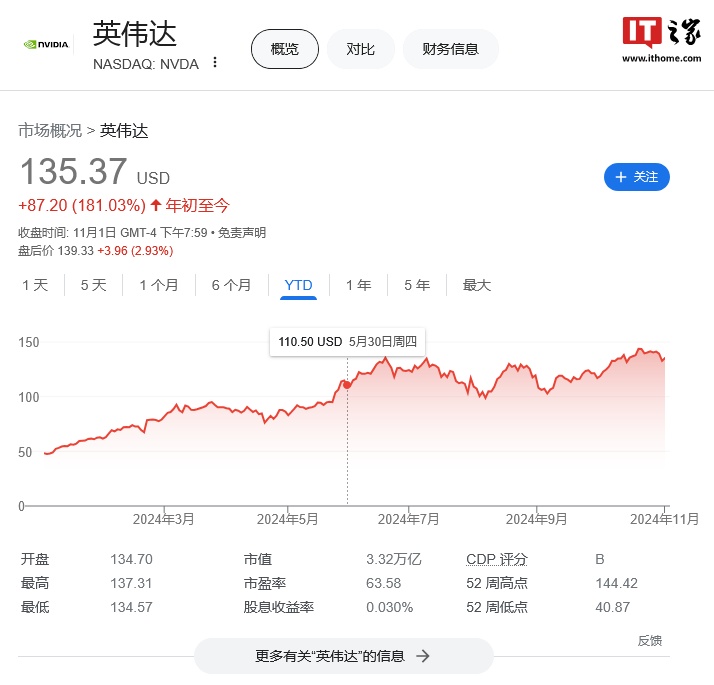Click the 市盈率 value 63.58

[383, 583]
